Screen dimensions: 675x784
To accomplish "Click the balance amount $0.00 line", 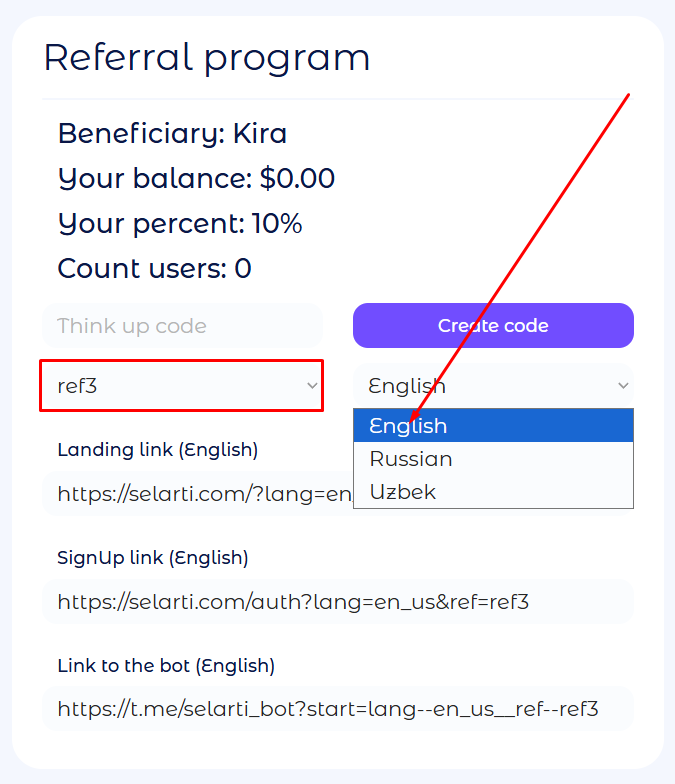I will (197, 179).
